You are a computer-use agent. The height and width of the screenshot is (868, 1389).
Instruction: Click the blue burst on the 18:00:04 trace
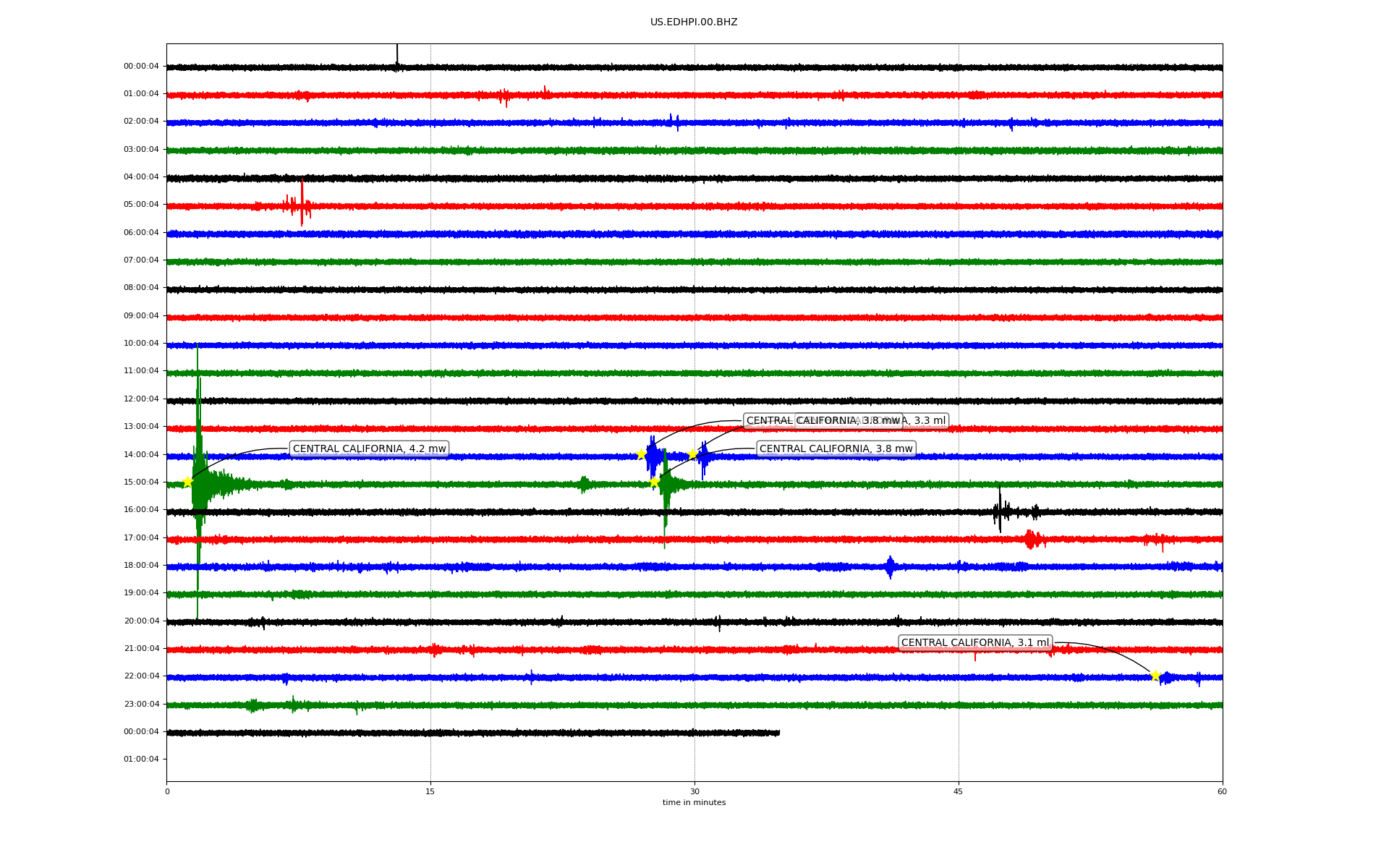890,566
